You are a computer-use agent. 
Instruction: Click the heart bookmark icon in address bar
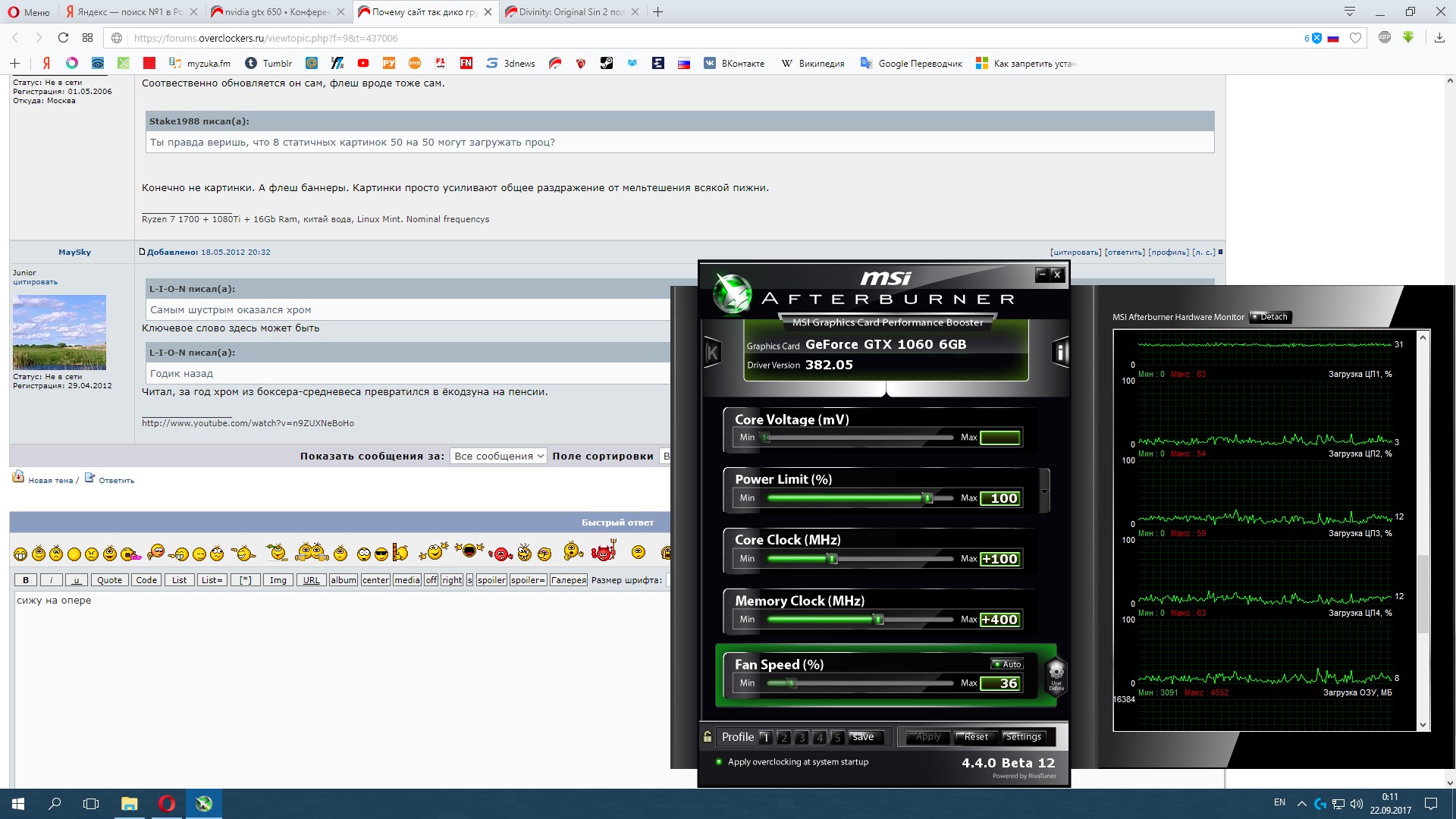[x=1356, y=38]
